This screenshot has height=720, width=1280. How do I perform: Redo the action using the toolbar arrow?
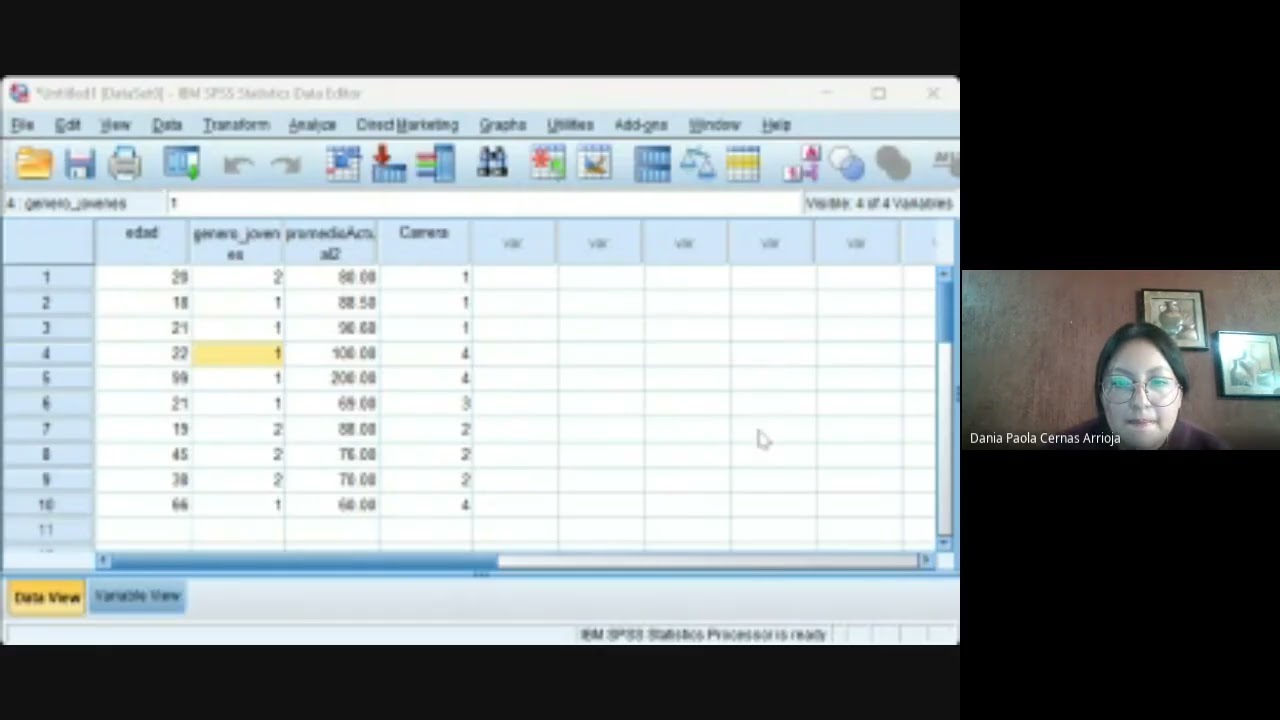[x=286, y=165]
